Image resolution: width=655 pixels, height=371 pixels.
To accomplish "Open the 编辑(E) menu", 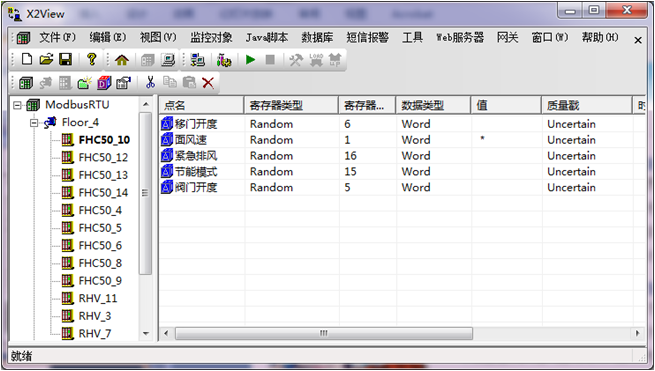I will pyautogui.click(x=107, y=38).
